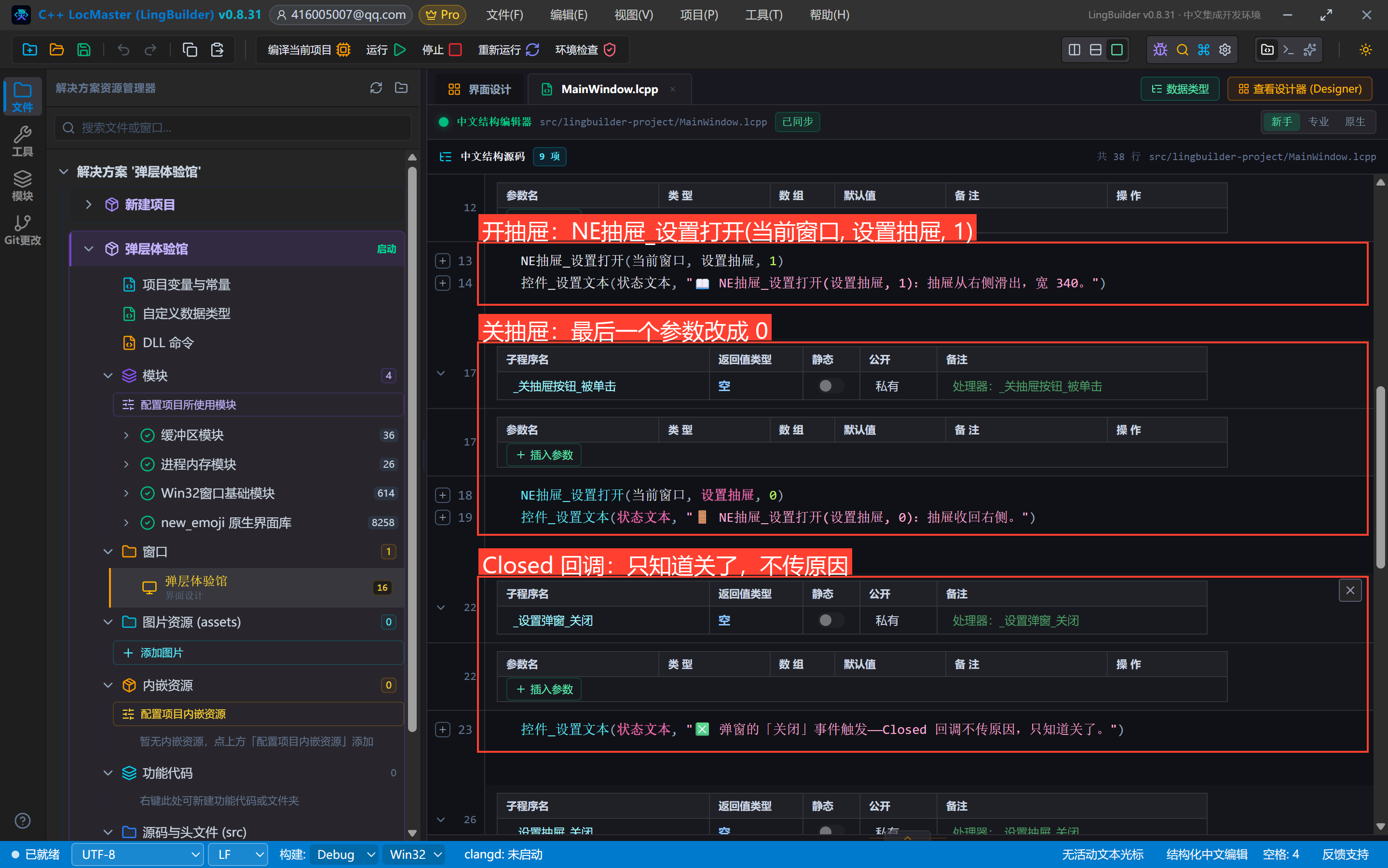The image size is (1388, 868).
Task: Click the code editor vertical scrollbar thumb
Action: pyautogui.click(x=1381, y=477)
